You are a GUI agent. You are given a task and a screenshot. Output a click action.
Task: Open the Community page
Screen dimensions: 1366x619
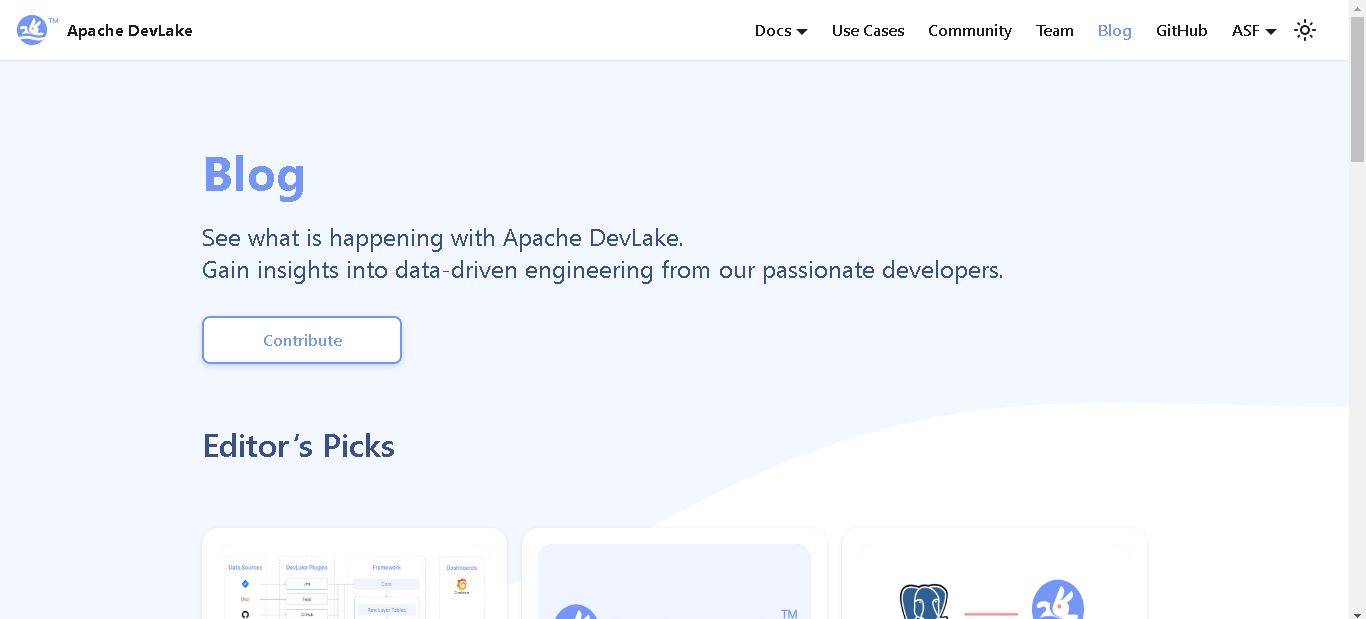point(970,31)
